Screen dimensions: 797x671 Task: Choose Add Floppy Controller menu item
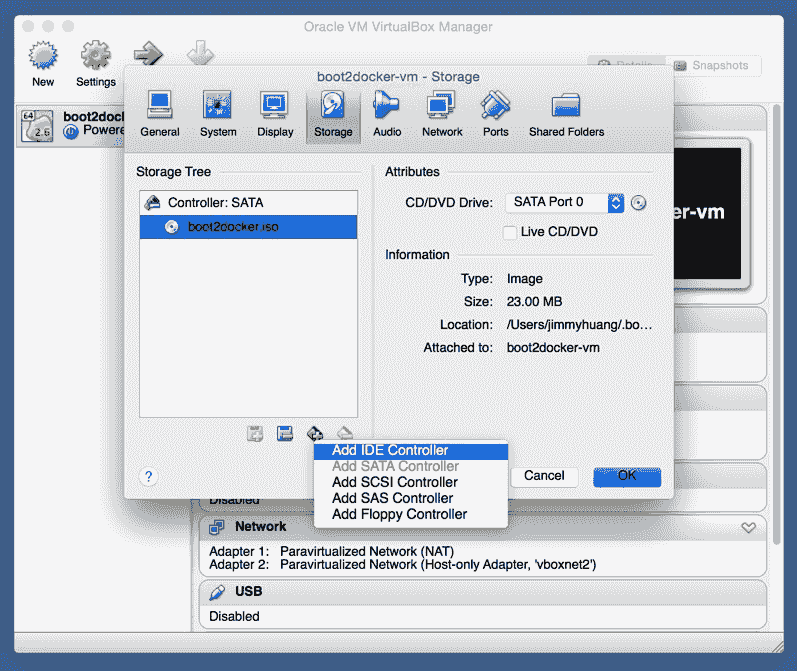click(411, 514)
